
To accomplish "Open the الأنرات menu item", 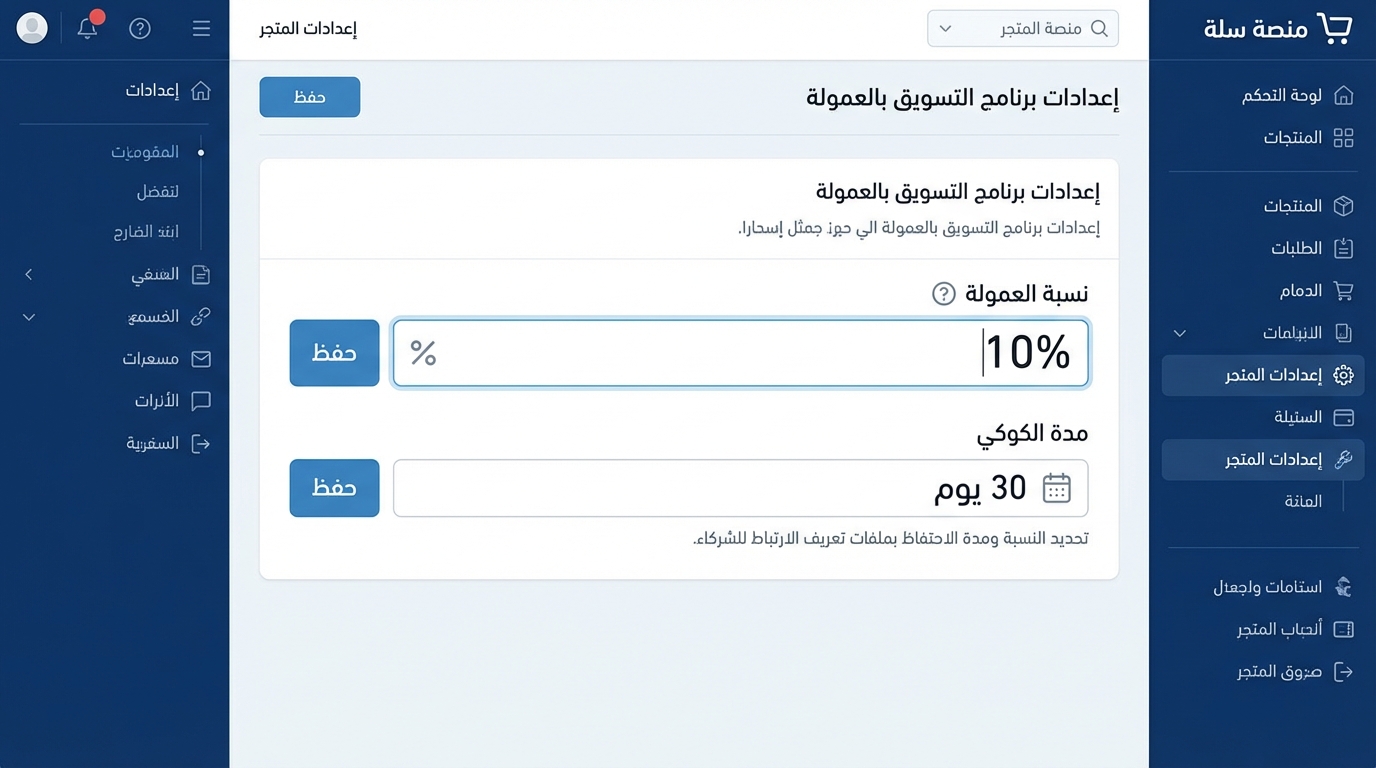I will pyautogui.click(x=157, y=401).
